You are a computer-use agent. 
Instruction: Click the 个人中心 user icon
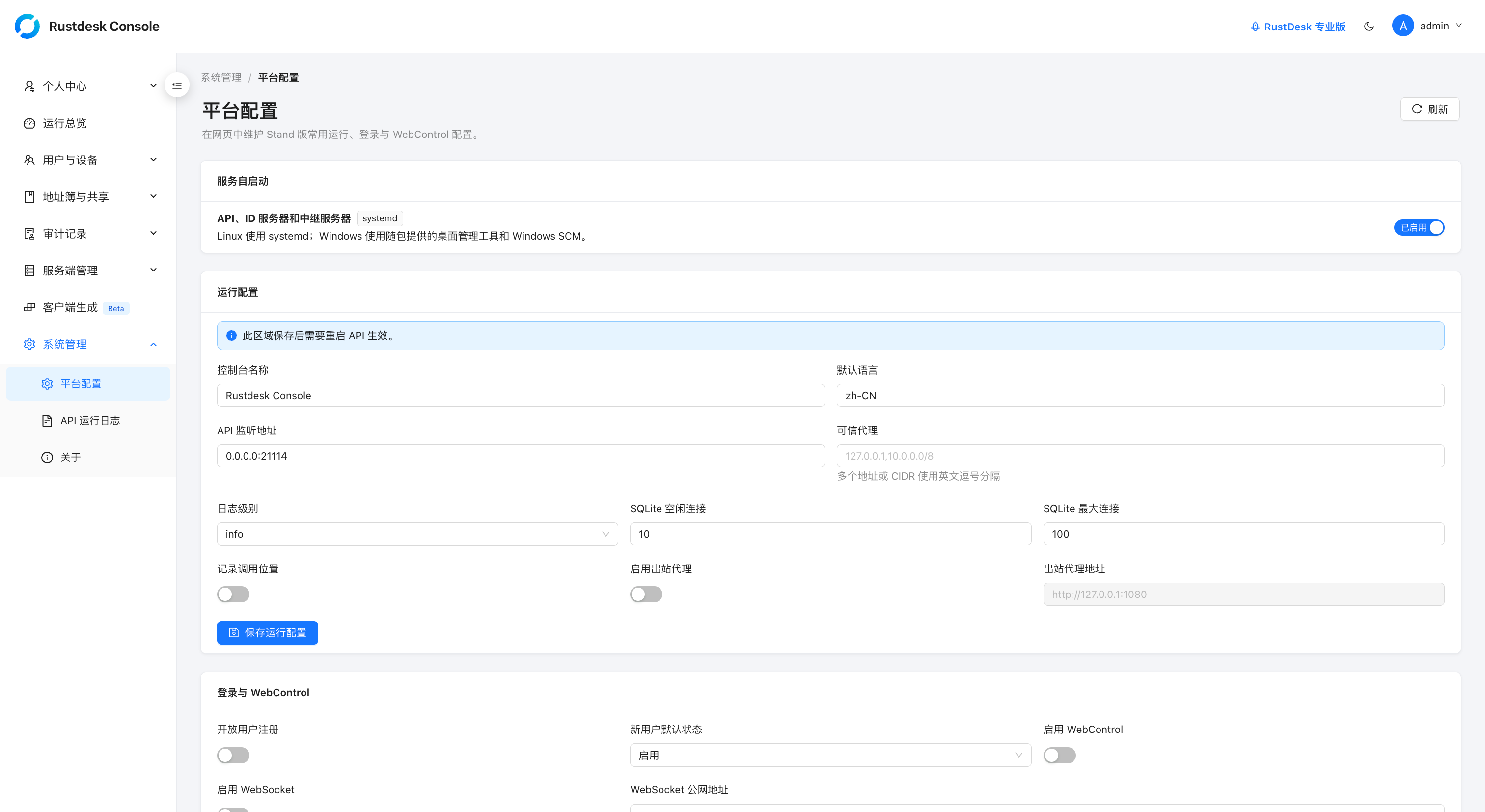tap(29, 86)
